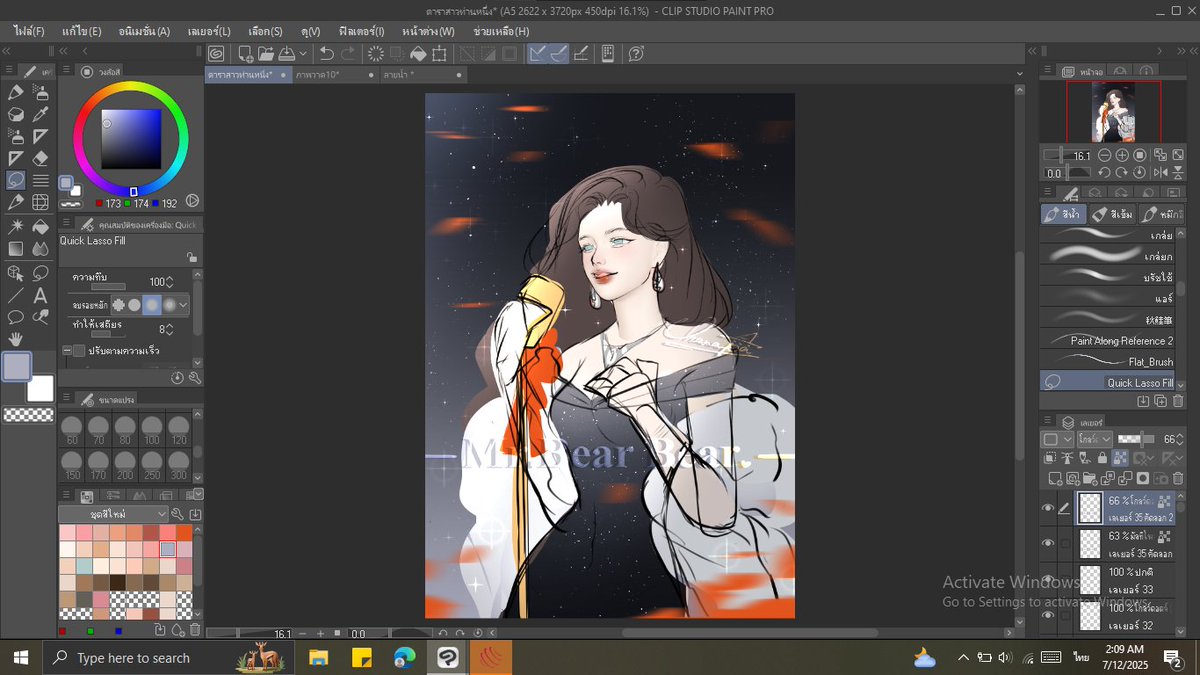The height and width of the screenshot is (675, 1200).
Task: Open the โกลว์ blending mode dropdown
Action: [1095, 438]
